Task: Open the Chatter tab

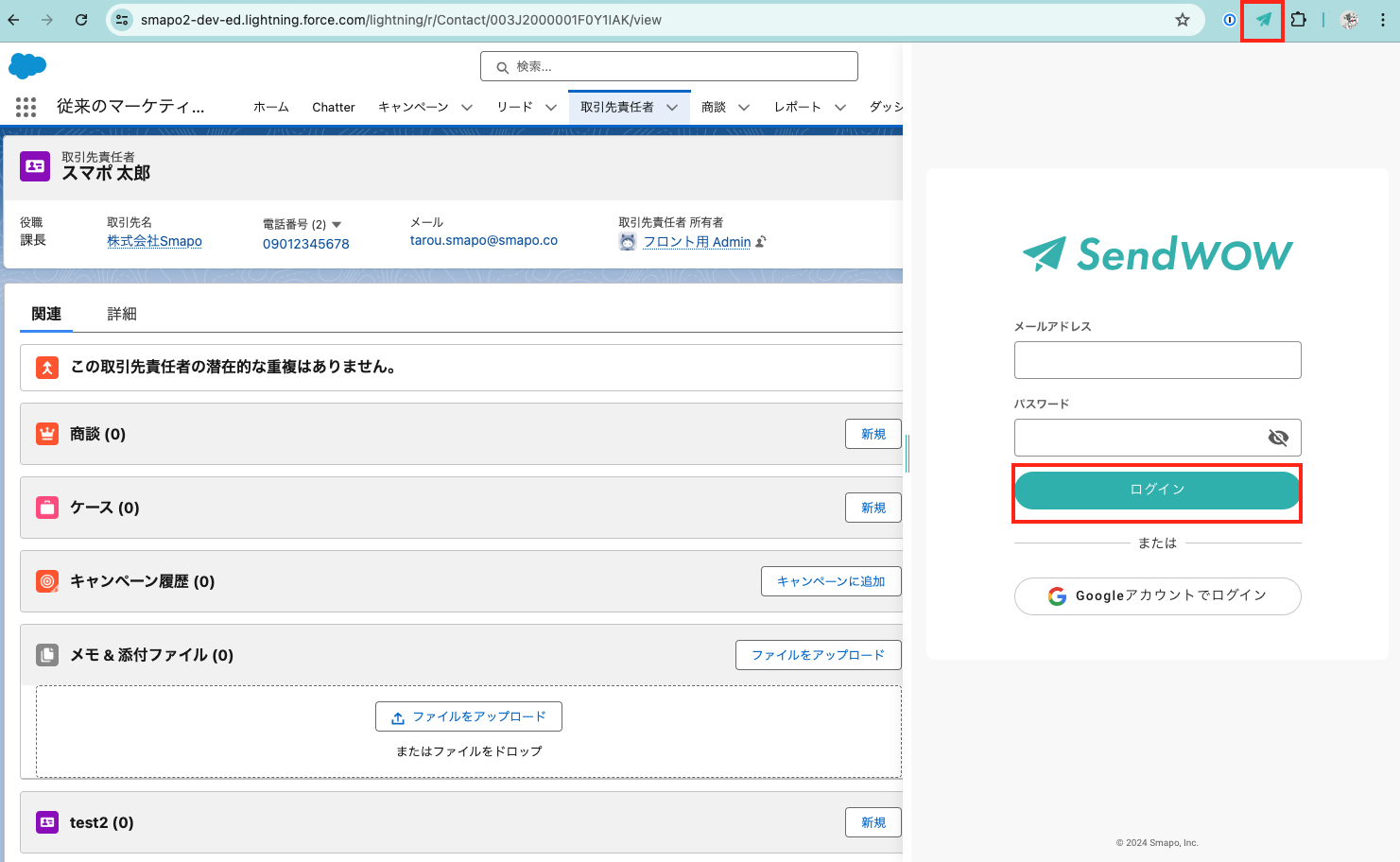Action: click(x=334, y=108)
